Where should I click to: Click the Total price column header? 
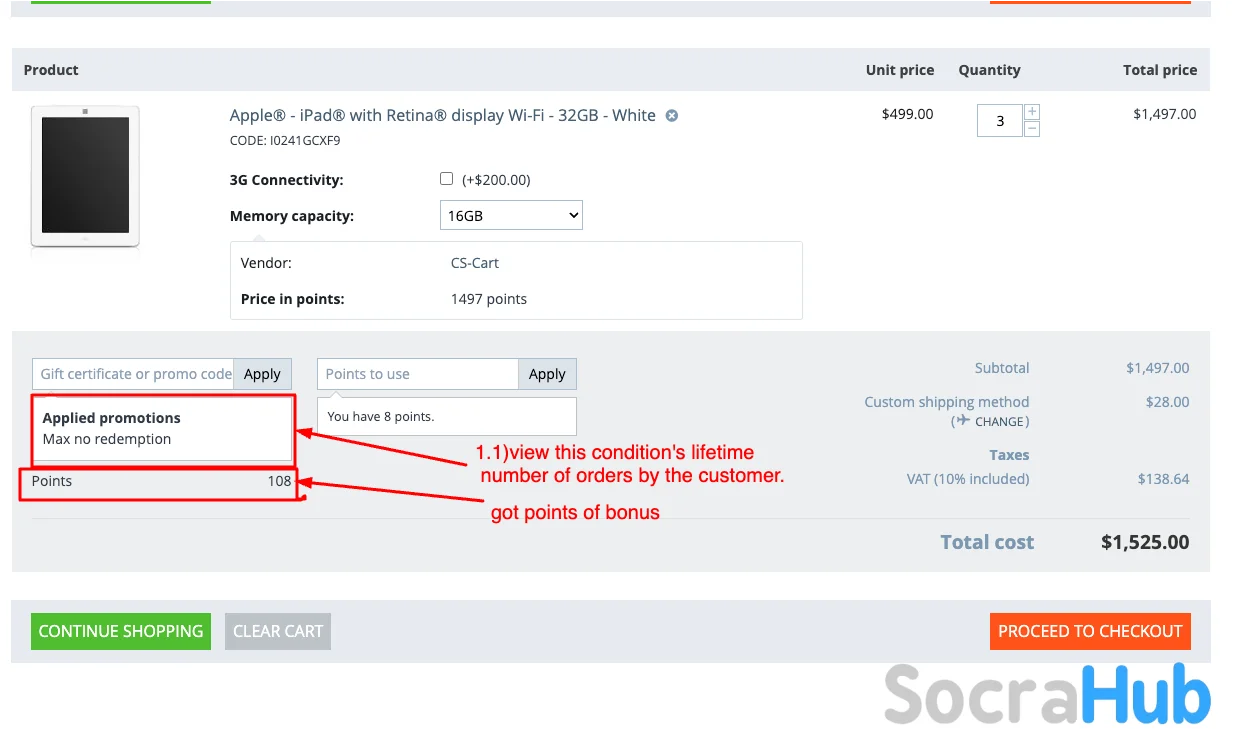click(x=1160, y=70)
